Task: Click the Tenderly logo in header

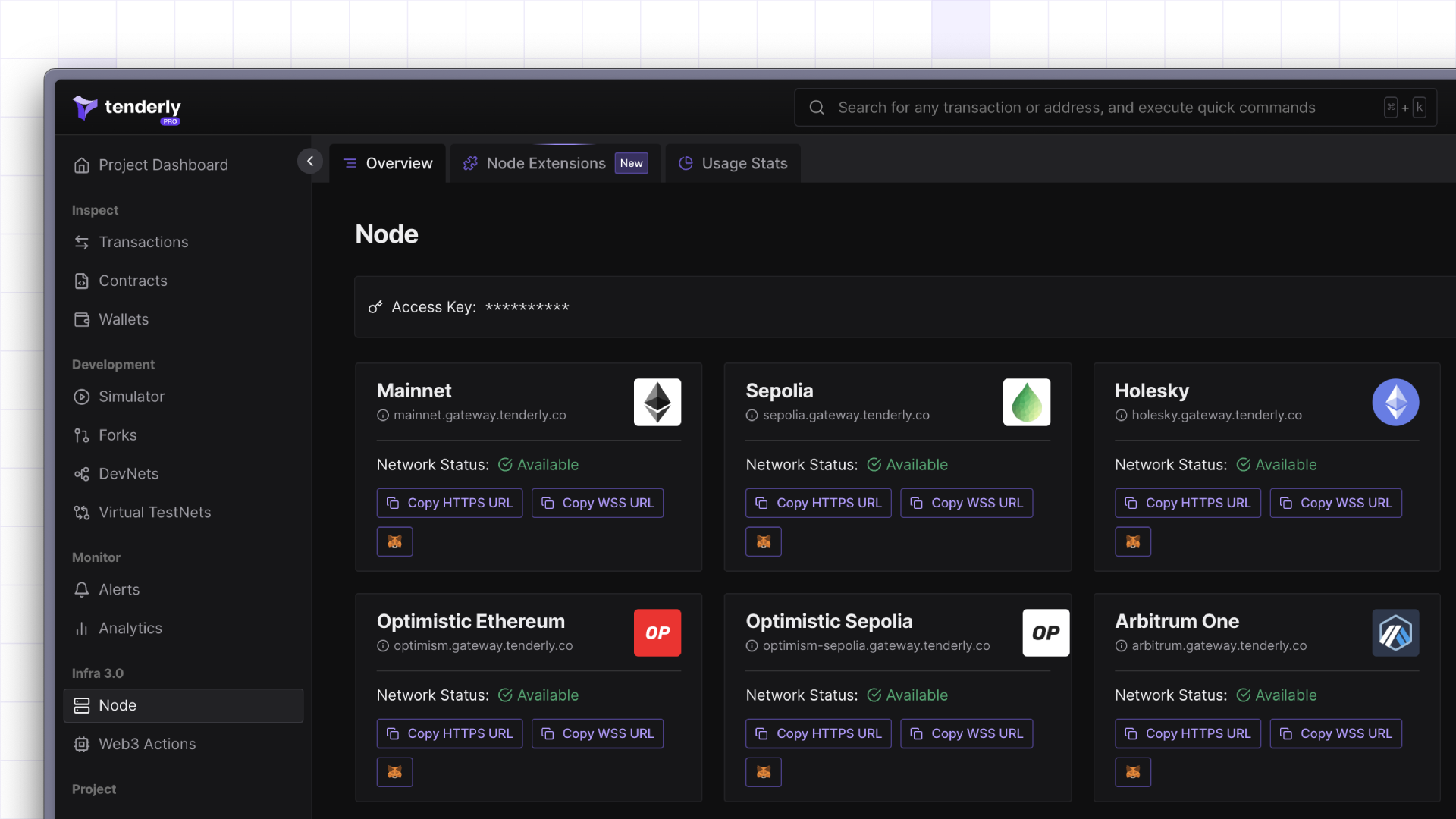Action: coord(127,108)
